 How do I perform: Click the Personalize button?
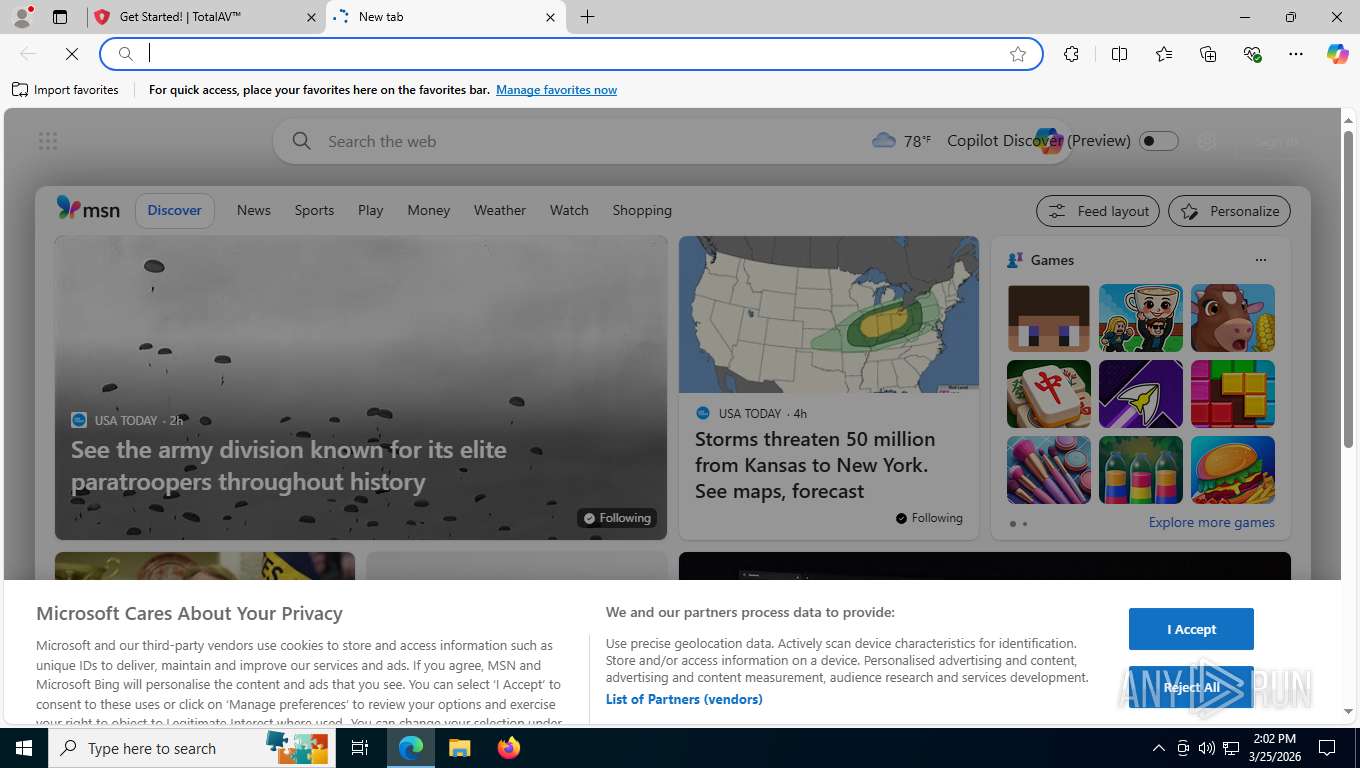tap(1230, 211)
